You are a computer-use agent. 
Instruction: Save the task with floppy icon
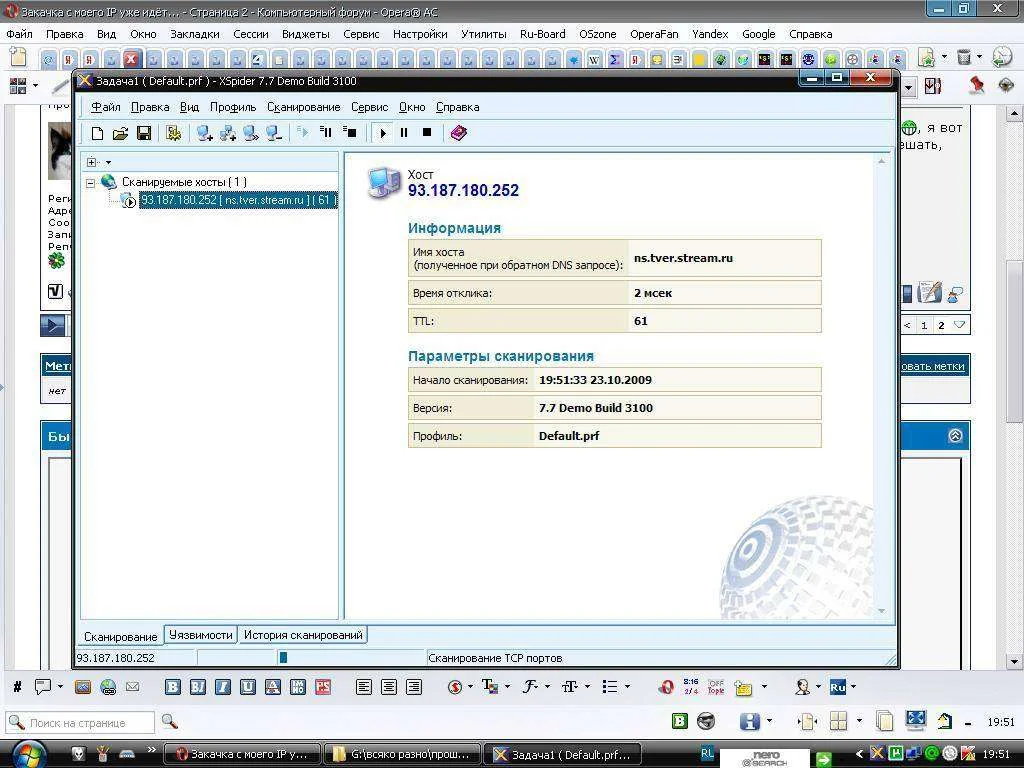click(144, 133)
